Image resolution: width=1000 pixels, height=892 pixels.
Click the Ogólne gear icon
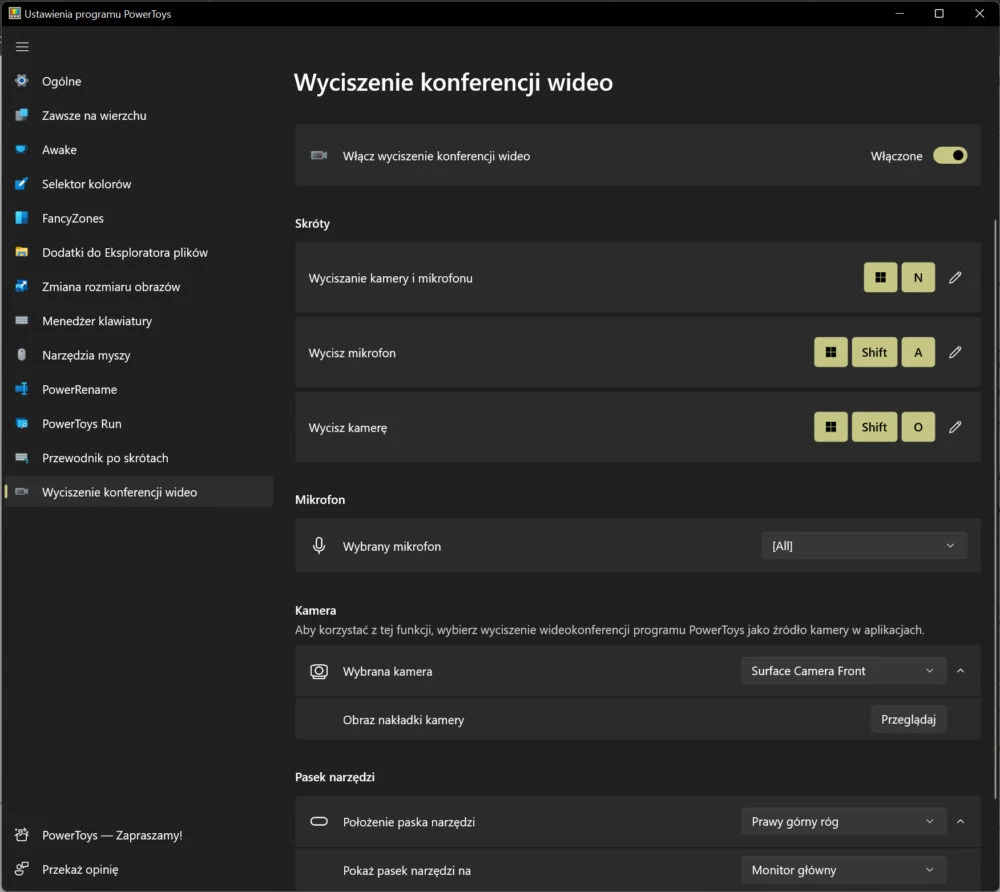click(x=22, y=81)
